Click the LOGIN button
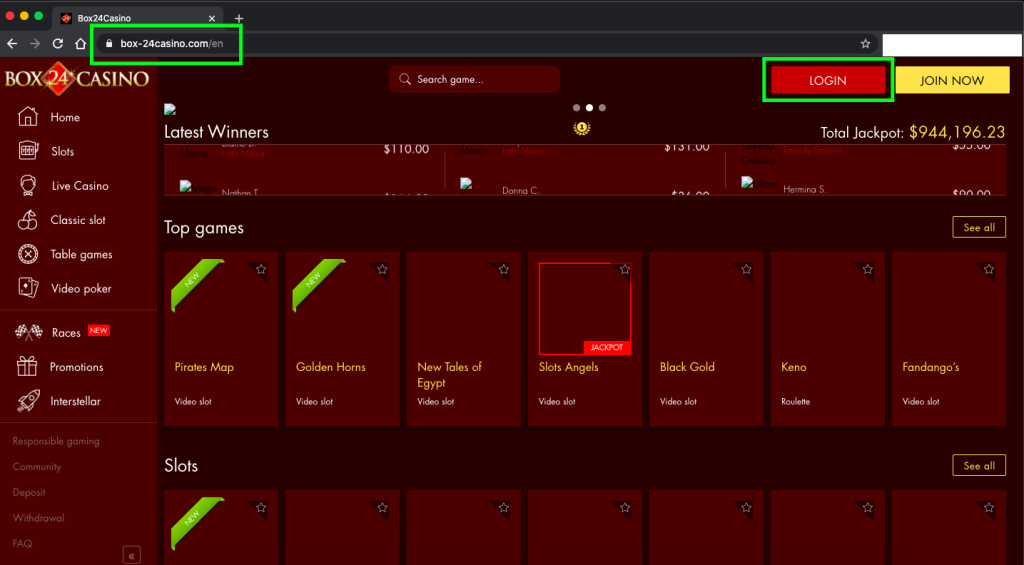This screenshot has width=1024, height=565. (x=828, y=80)
